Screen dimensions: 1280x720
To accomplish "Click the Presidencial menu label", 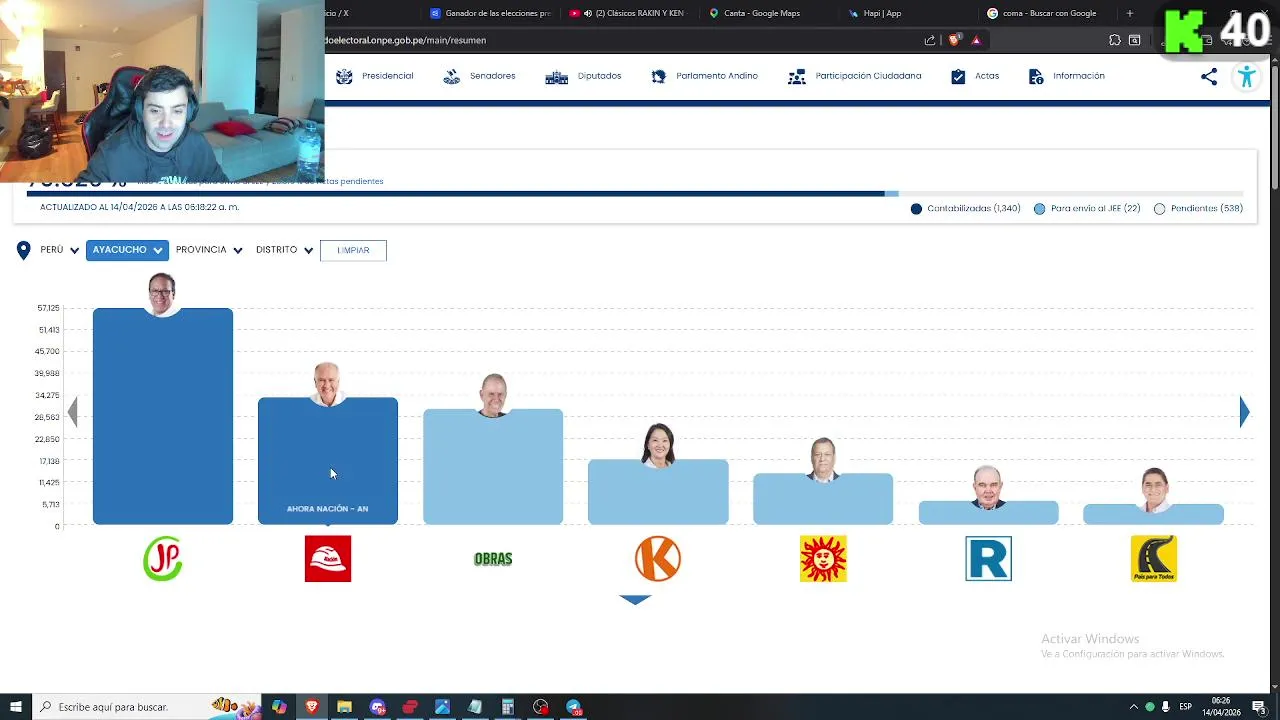I will [x=387, y=76].
